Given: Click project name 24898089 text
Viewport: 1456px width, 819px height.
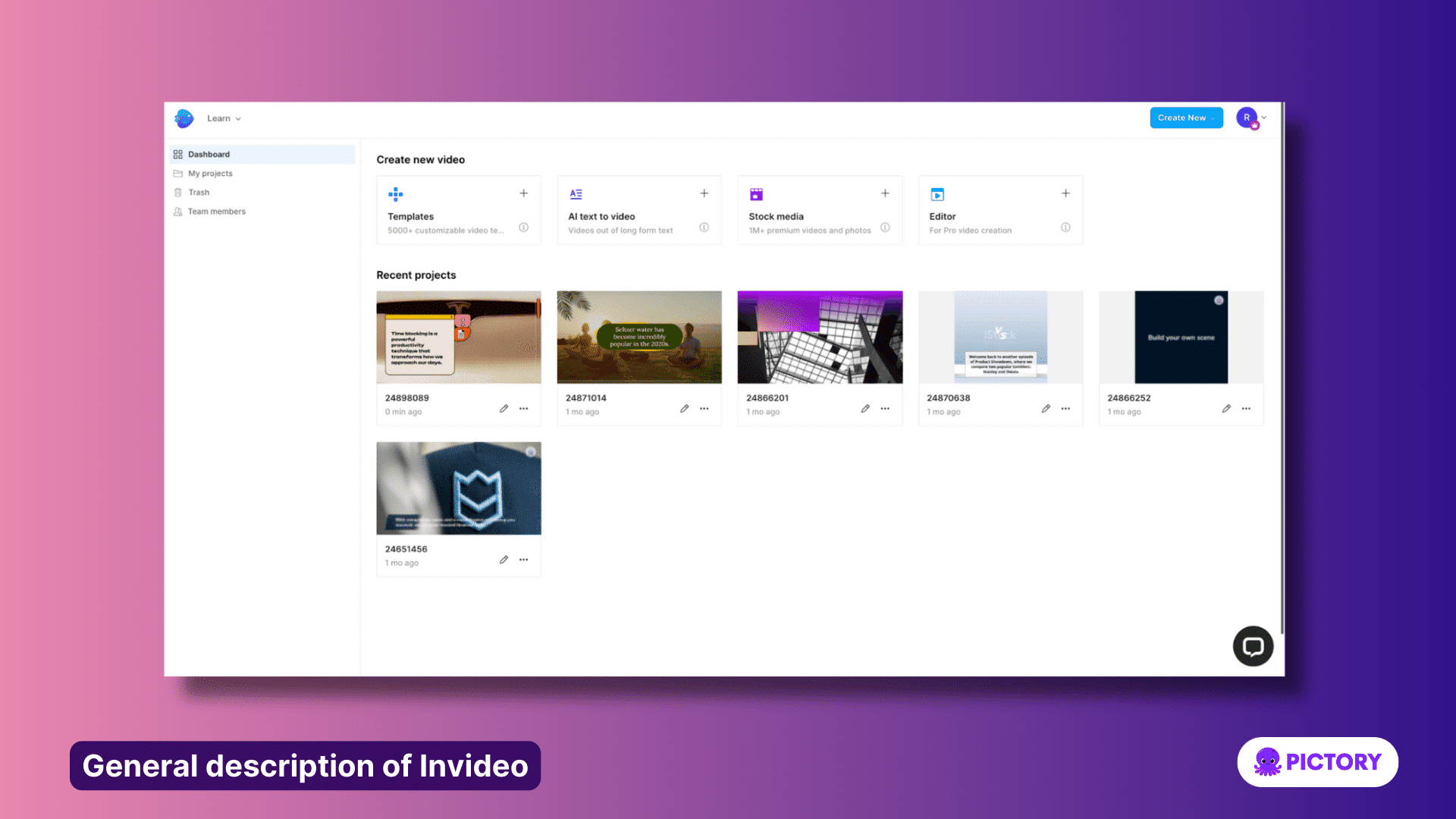Looking at the screenshot, I should tap(406, 398).
